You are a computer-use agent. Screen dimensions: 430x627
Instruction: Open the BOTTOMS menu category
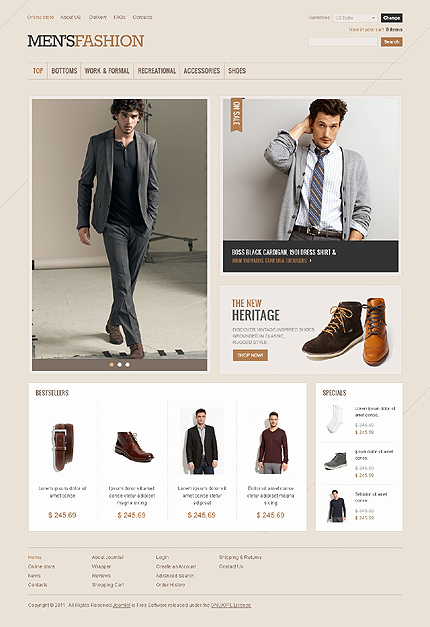click(64, 71)
